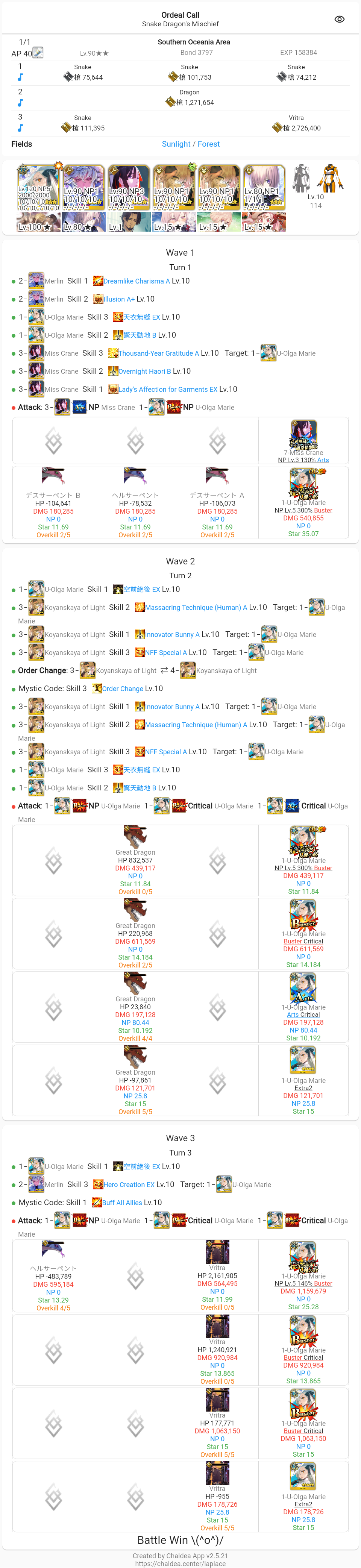This screenshot has width=361, height=1568.
Task: Toggle the eye visibility icon at top
Action: tap(339, 19)
